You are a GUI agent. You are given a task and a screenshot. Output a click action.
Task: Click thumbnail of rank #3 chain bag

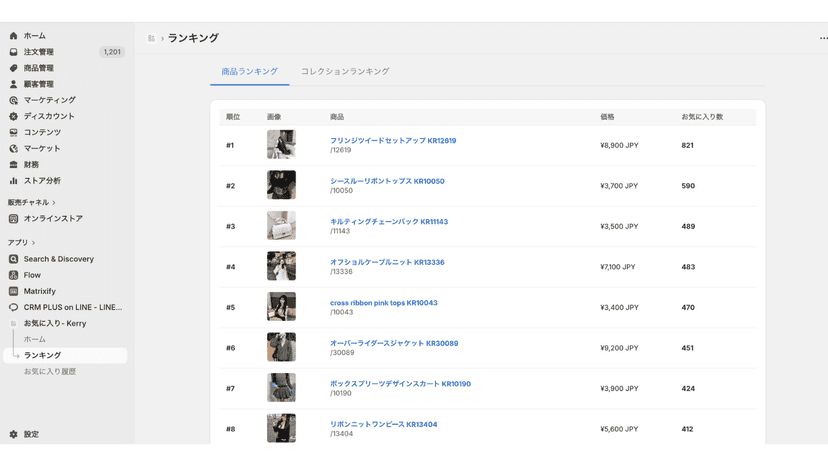point(281,225)
